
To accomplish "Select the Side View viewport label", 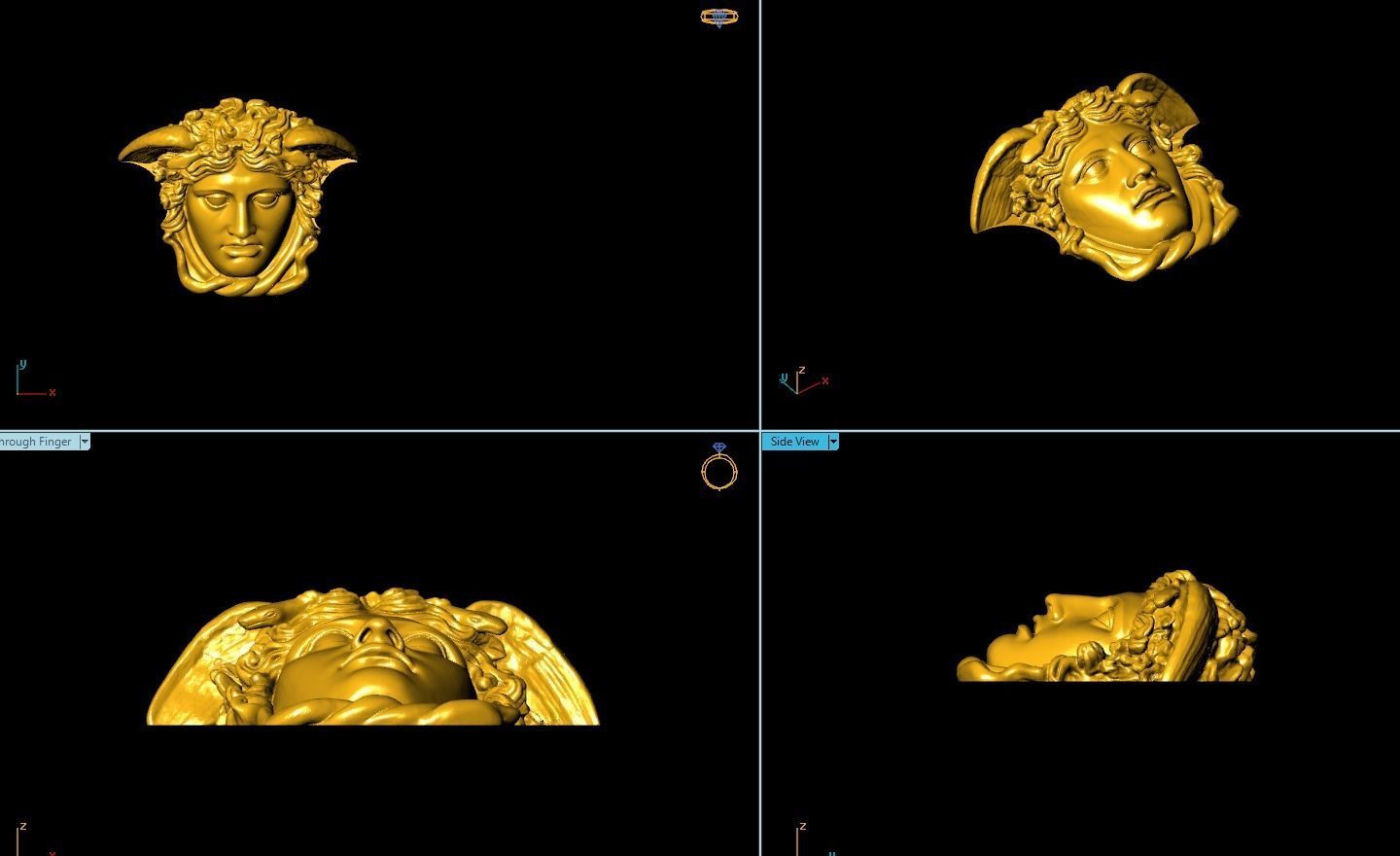I will click(x=794, y=442).
